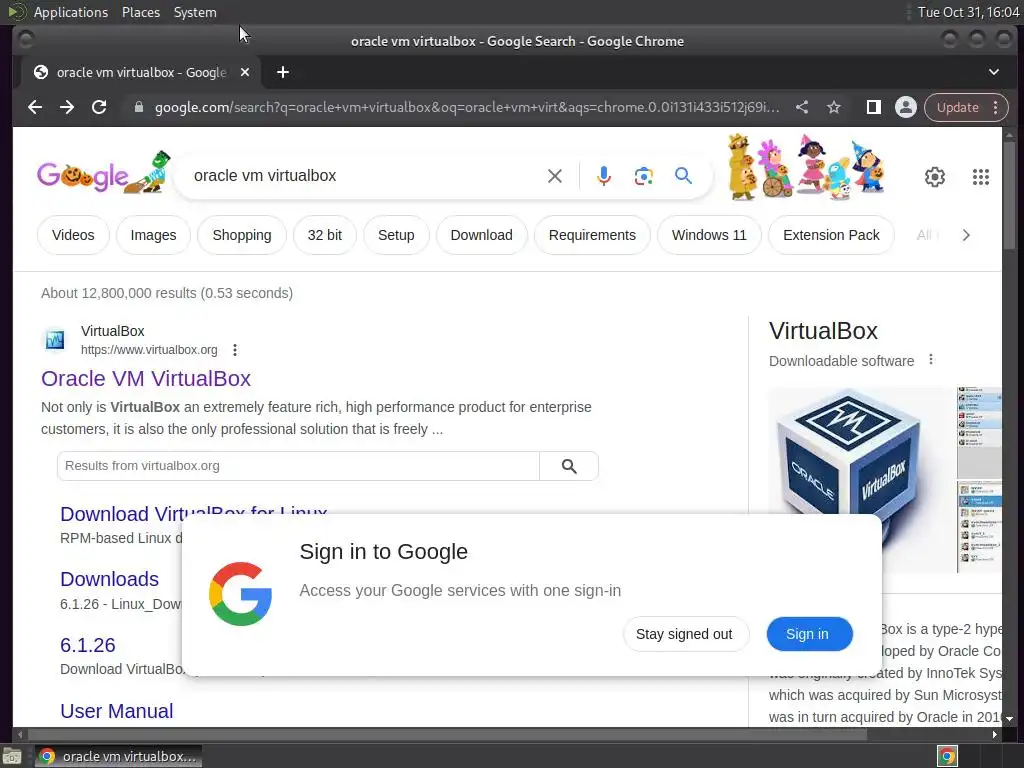The image size is (1024, 768).
Task: Open the Places menu
Action: [x=141, y=12]
